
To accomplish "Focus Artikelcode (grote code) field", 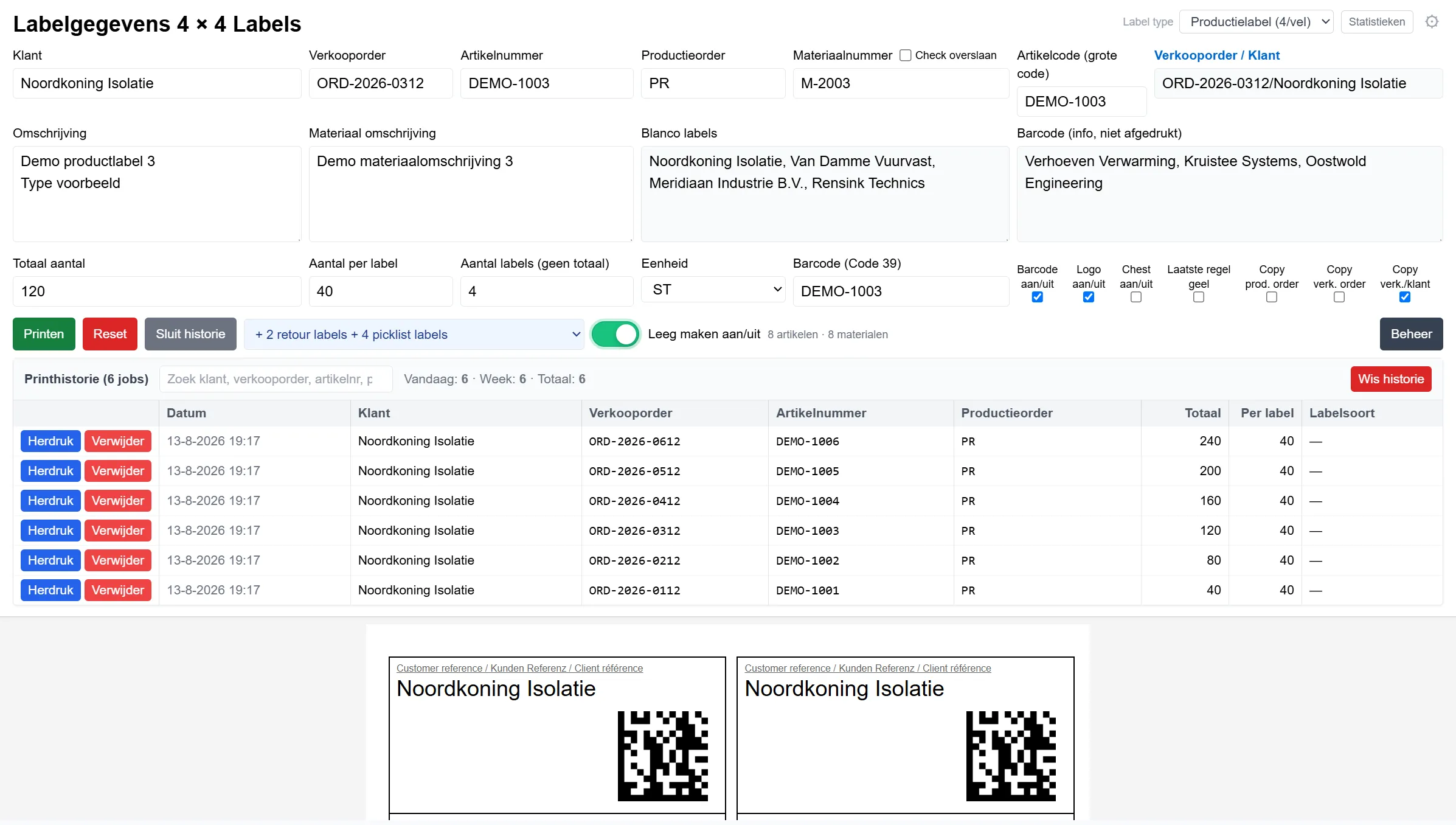I will pyautogui.click(x=1082, y=102).
